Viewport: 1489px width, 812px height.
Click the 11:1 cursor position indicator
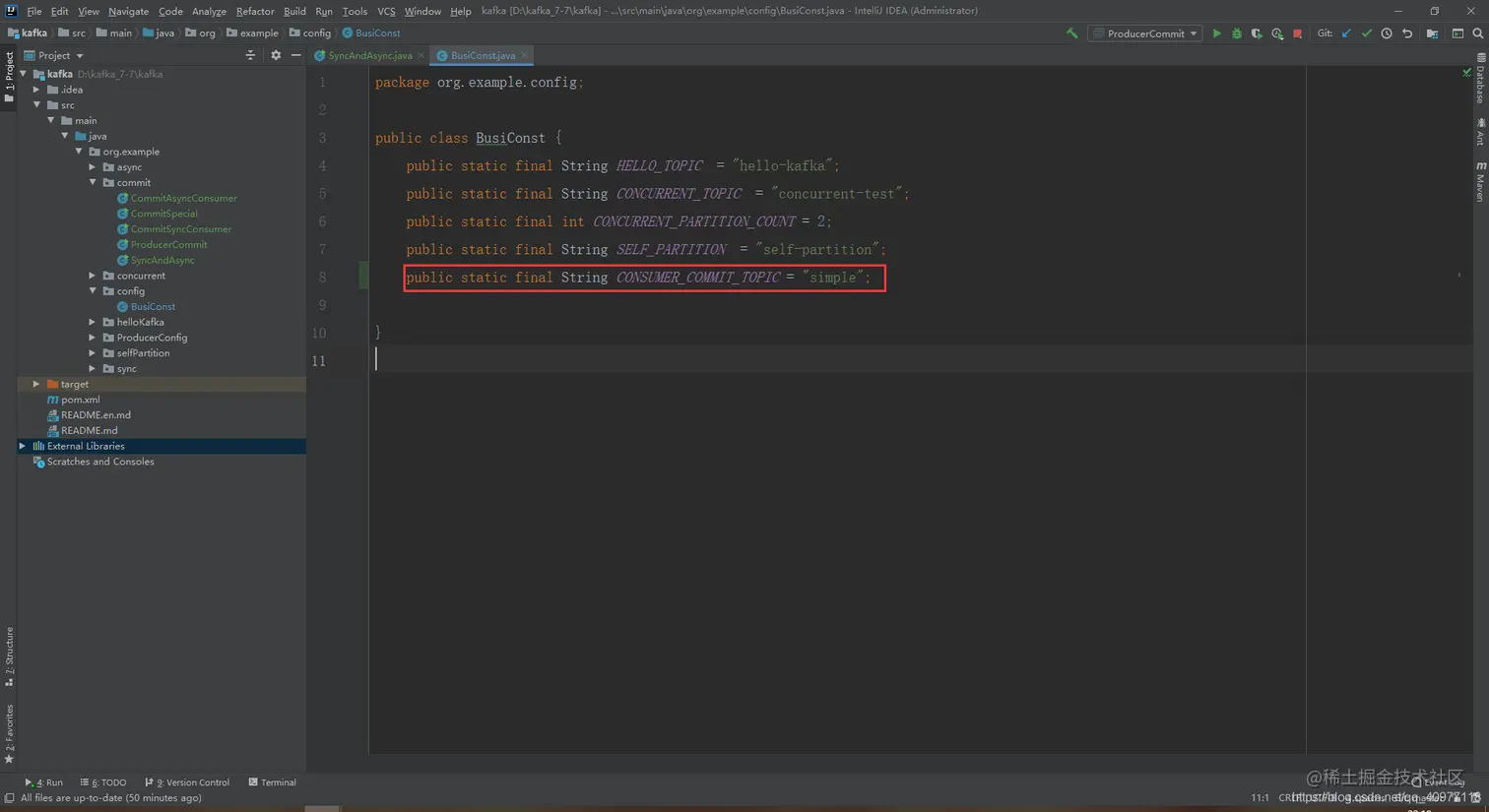(x=1260, y=798)
